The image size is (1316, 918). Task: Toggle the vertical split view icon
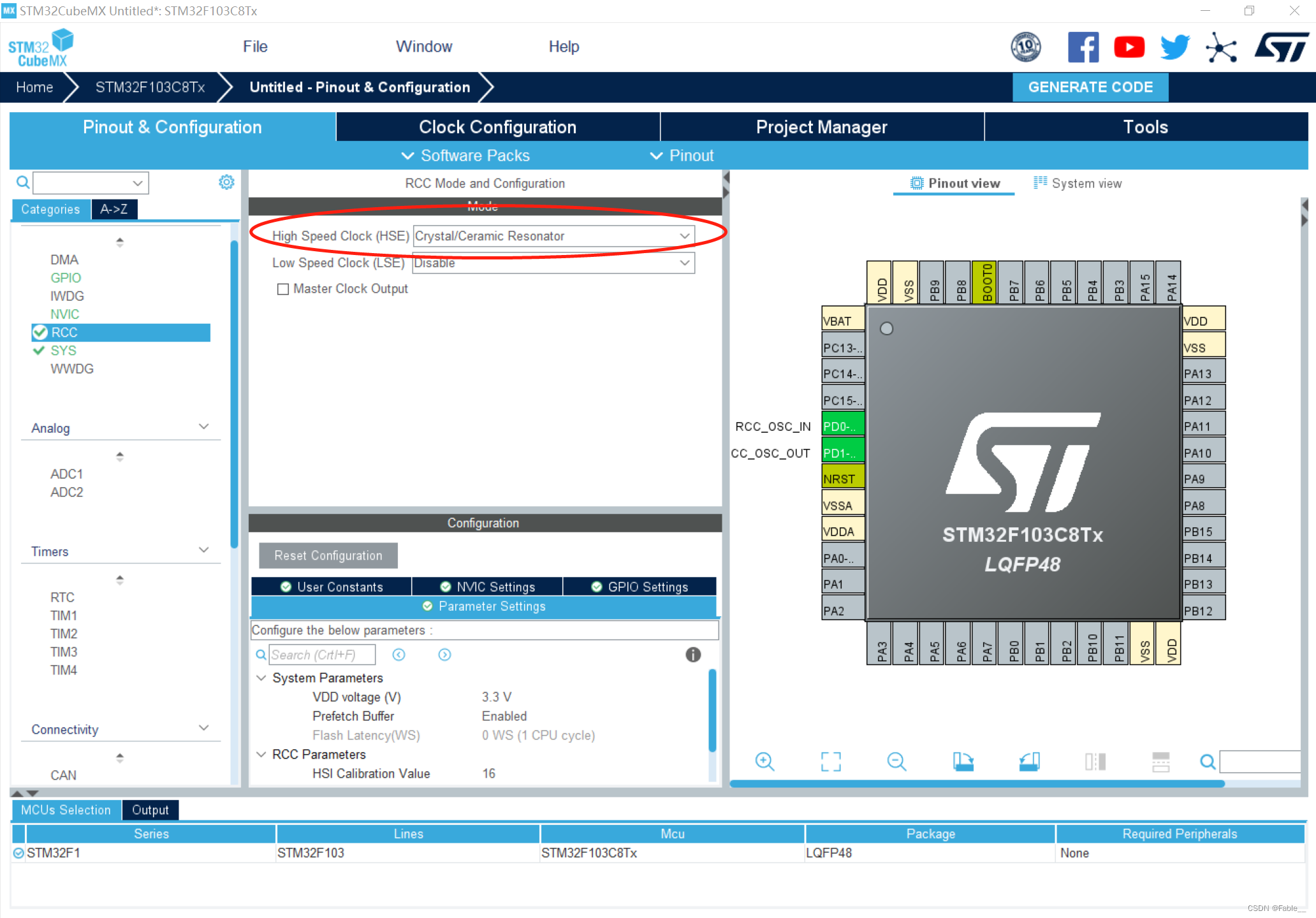pyautogui.click(x=1095, y=761)
